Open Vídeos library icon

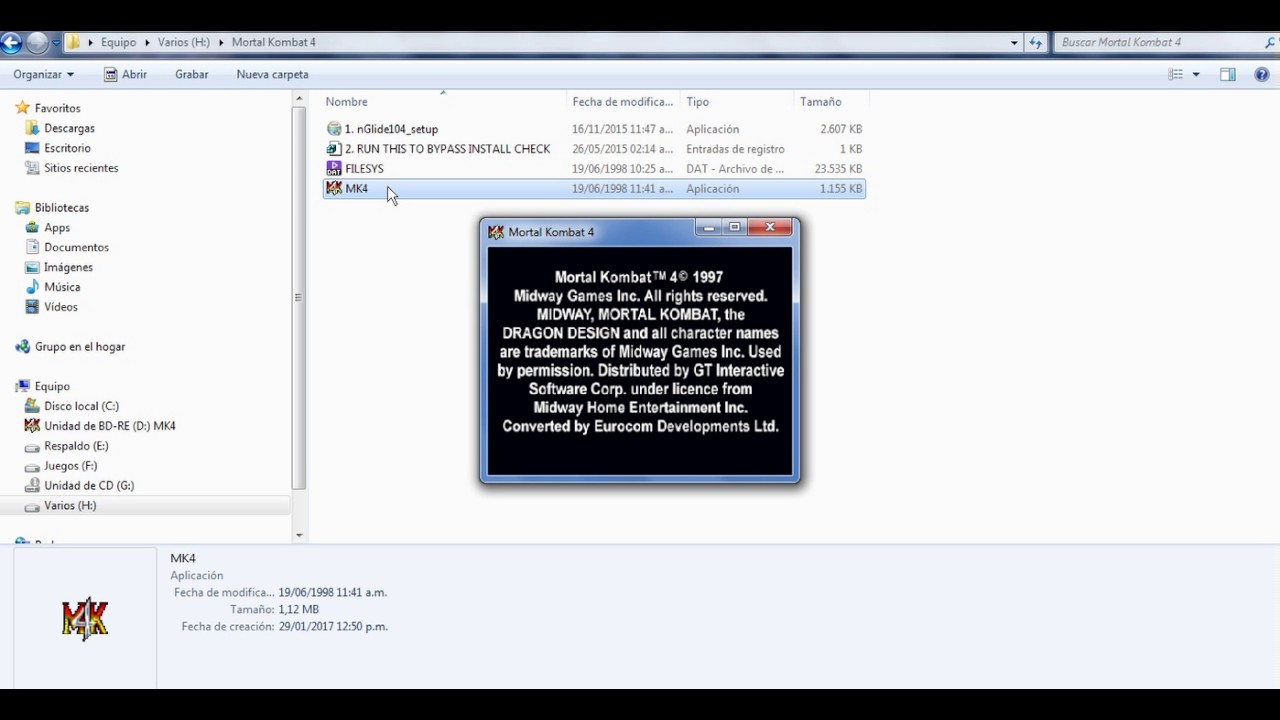pyautogui.click(x=33, y=308)
